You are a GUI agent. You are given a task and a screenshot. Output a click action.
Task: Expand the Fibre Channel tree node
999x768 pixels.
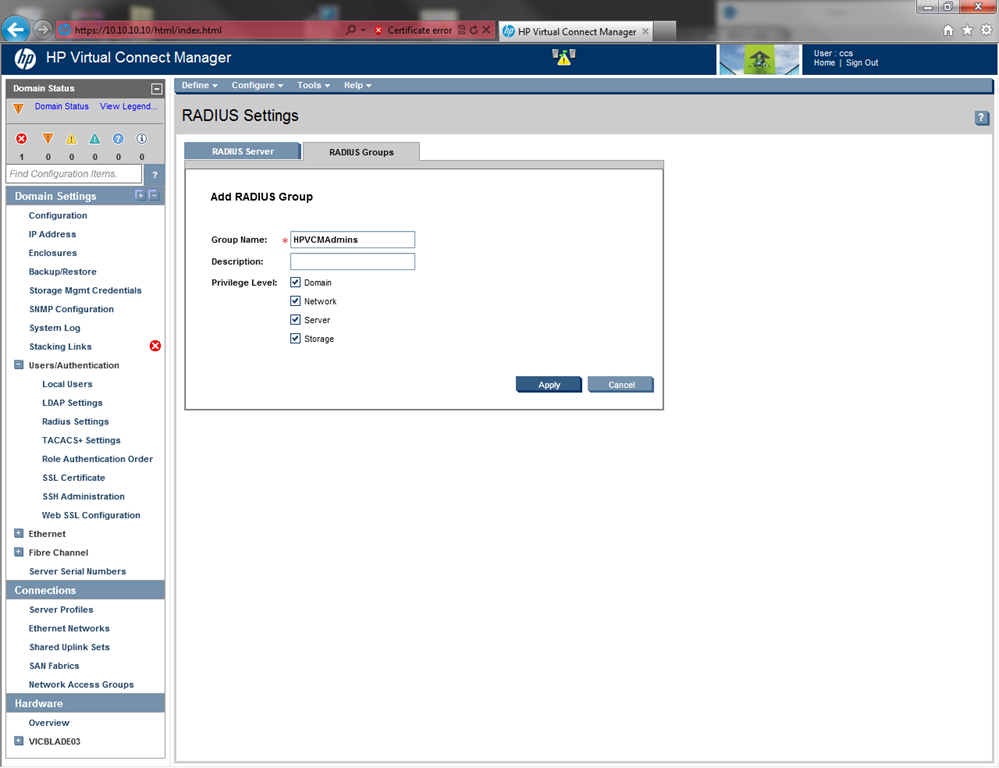pyautogui.click(x=18, y=552)
